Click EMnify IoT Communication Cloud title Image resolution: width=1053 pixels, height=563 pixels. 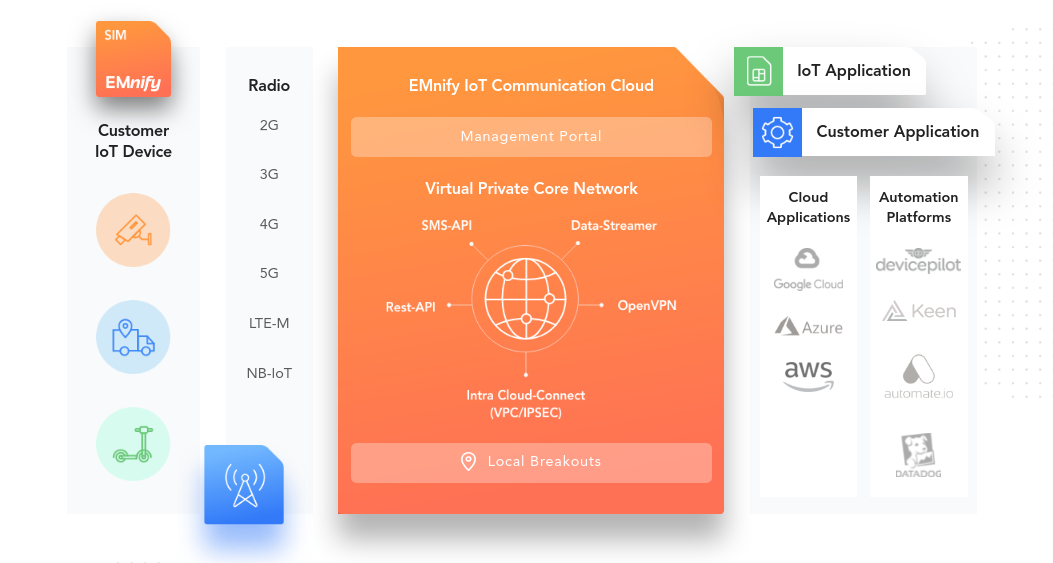[x=531, y=86]
